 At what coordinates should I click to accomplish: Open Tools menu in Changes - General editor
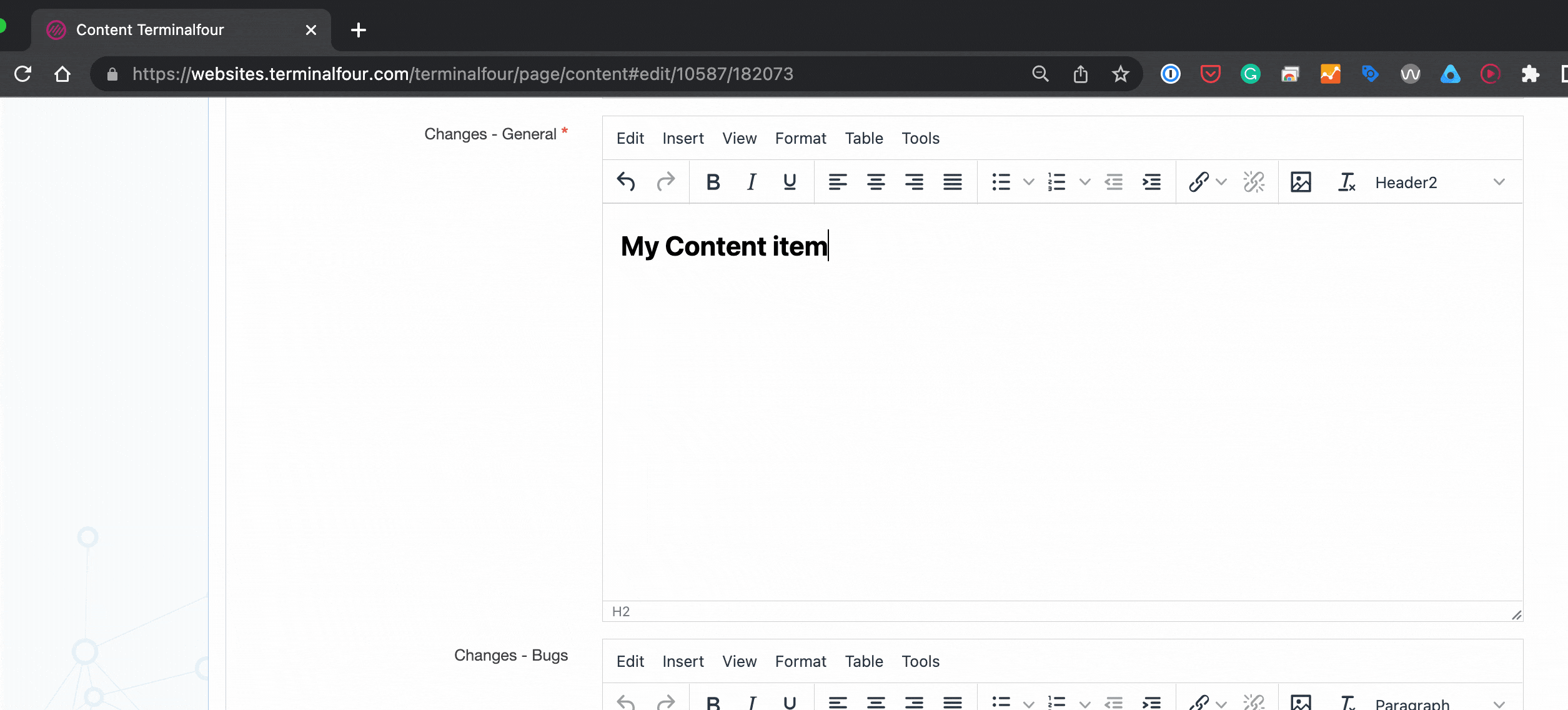920,138
